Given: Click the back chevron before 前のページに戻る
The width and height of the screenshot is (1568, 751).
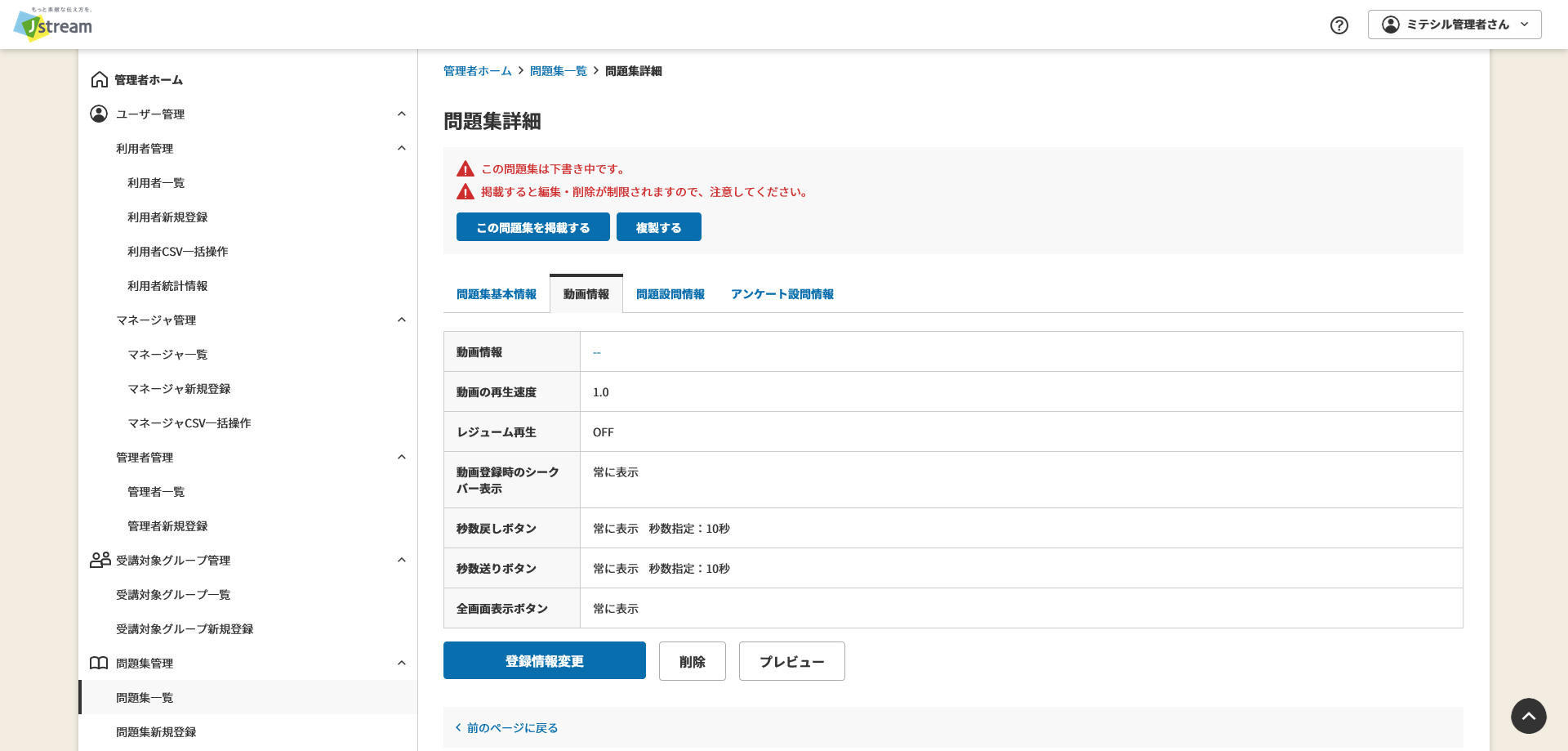Looking at the screenshot, I should [458, 727].
